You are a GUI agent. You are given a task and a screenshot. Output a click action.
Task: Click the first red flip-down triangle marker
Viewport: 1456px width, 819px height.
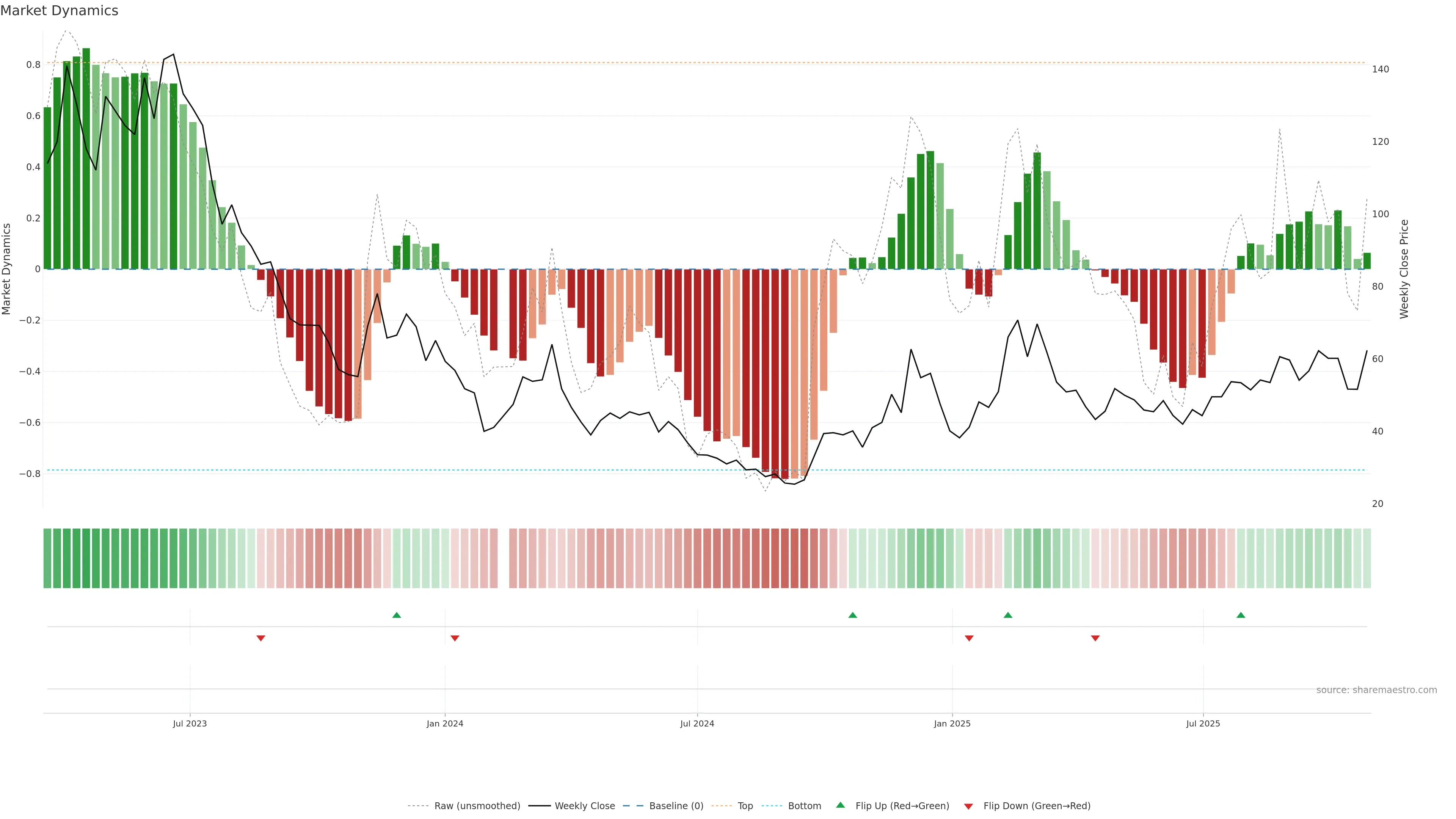(260, 638)
